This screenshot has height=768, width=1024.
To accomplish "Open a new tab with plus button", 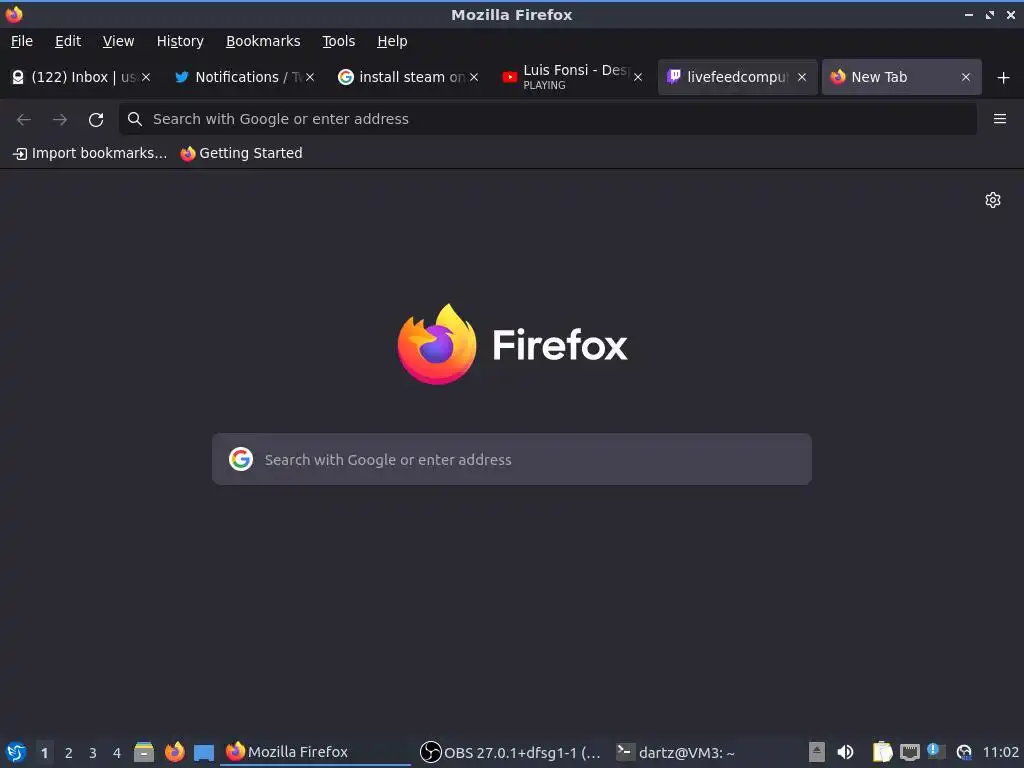I will click(x=1004, y=78).
